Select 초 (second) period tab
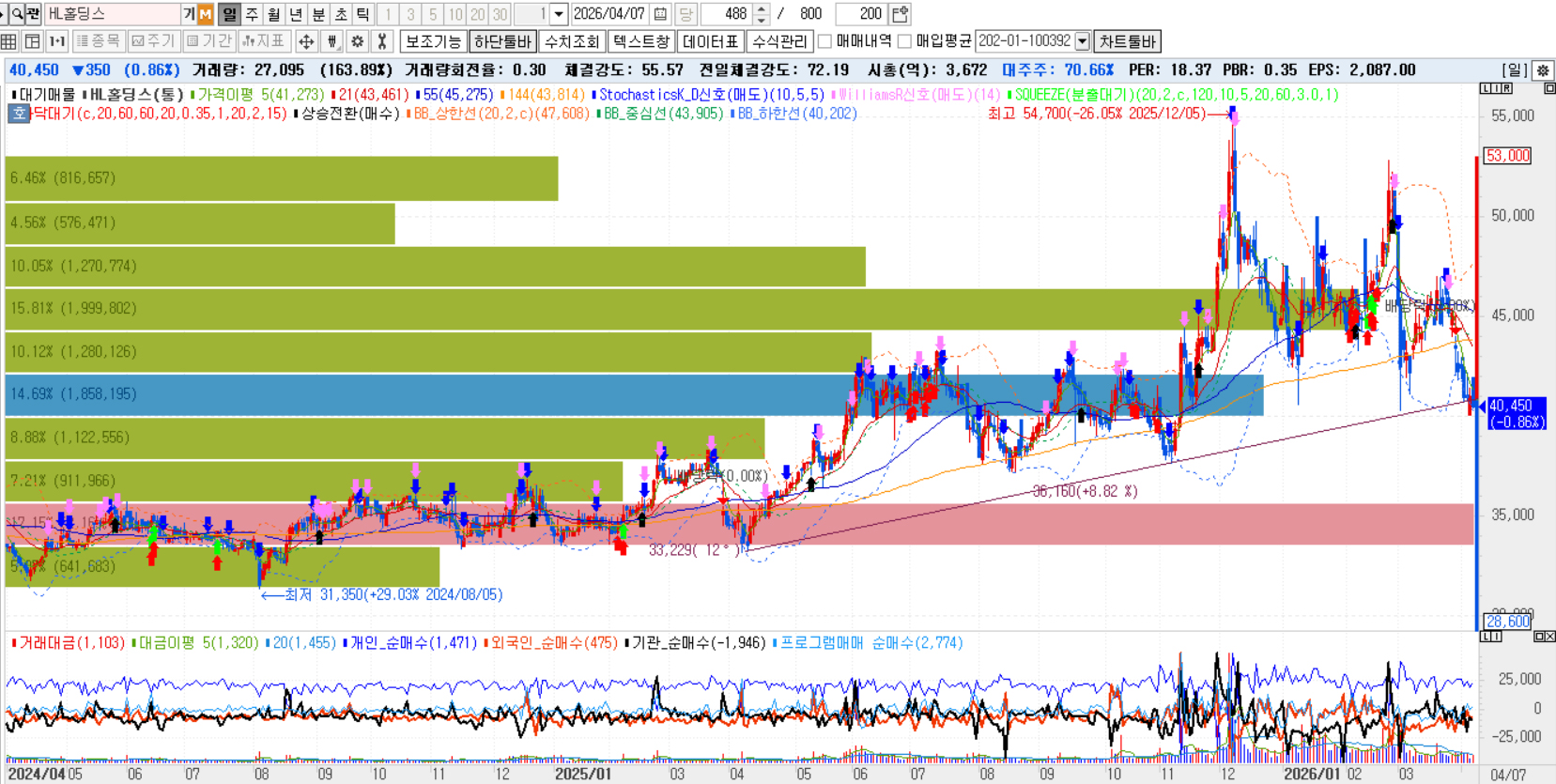 [x=341, y=14]
